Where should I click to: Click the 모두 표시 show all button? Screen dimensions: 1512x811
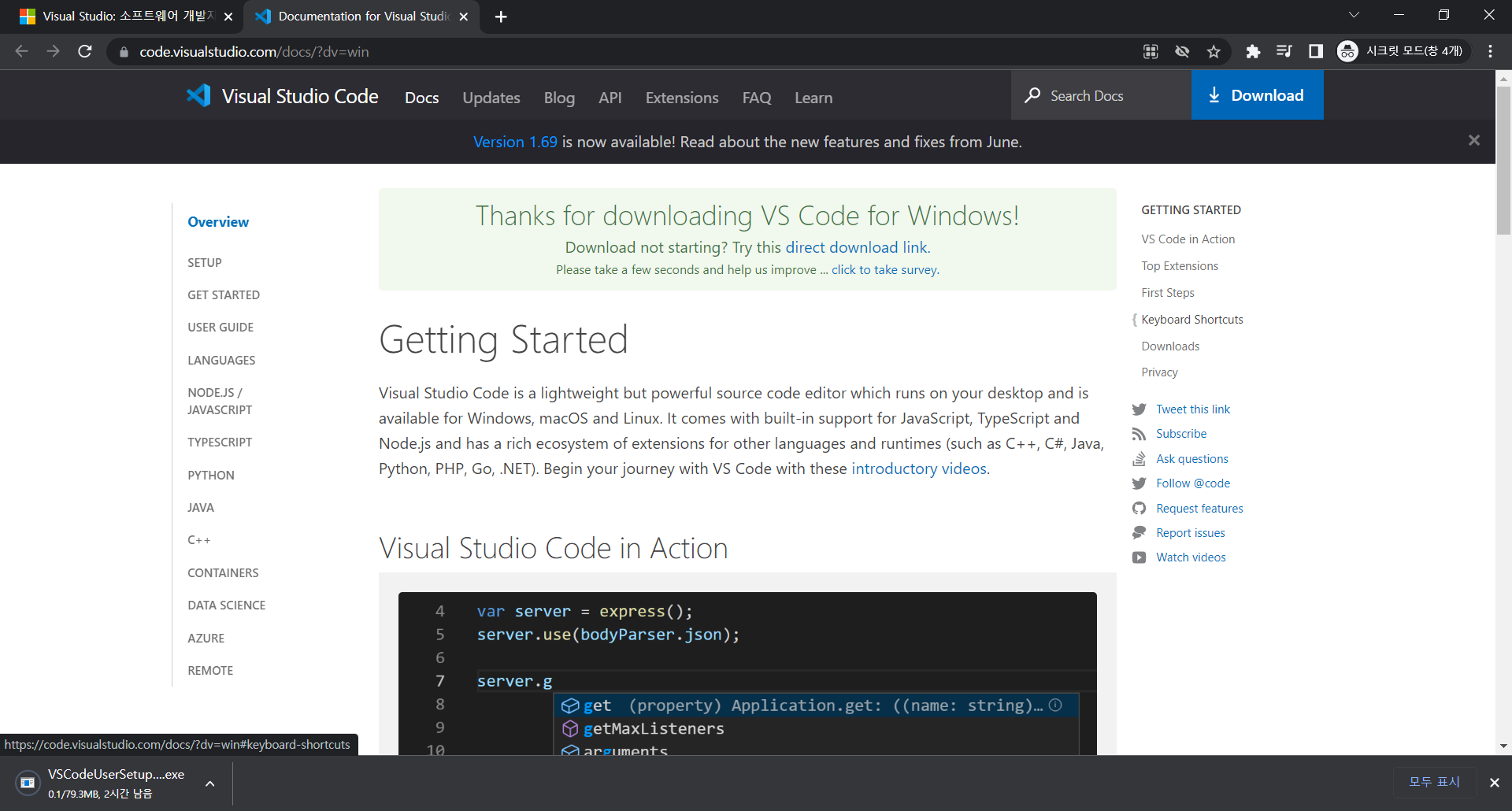point(1434,781)
